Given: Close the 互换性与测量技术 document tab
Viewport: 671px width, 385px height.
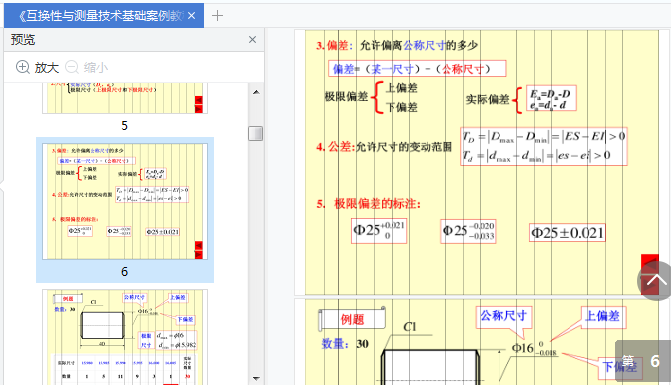Looking at the screenshot, I should (192, 16).
